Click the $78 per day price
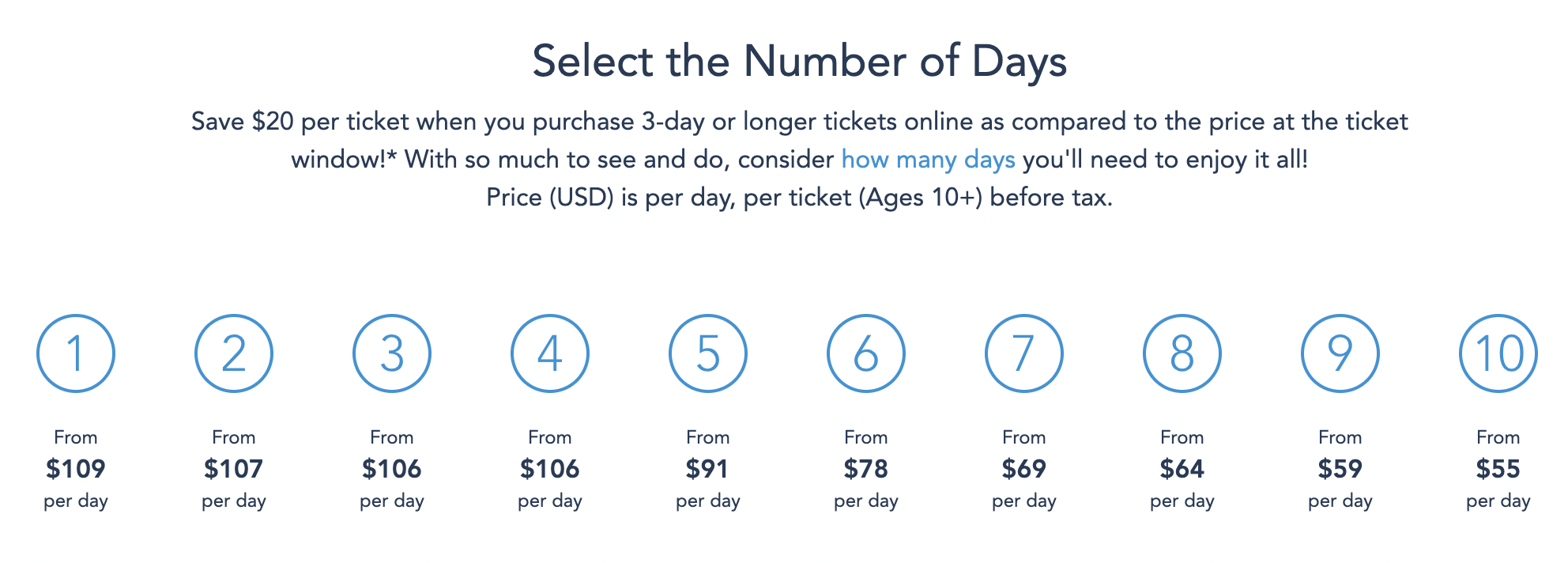1568x563 pixels. pyautogui.click(x=866, y=469)
